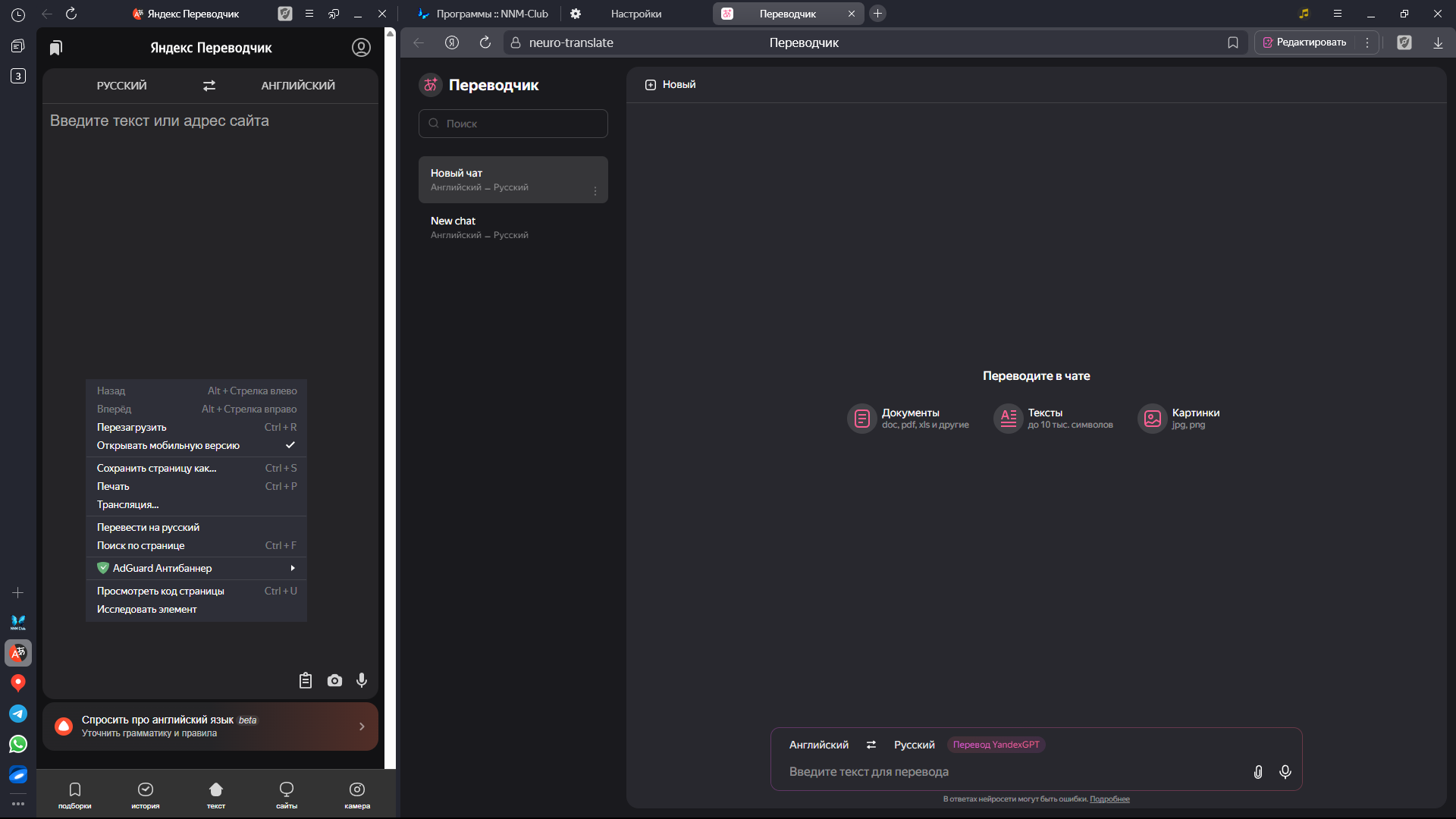Select 'Трансляция...' menu item
Viewport: 1456px width, 819px height.
pyautogui.click(x=196, y=505)
